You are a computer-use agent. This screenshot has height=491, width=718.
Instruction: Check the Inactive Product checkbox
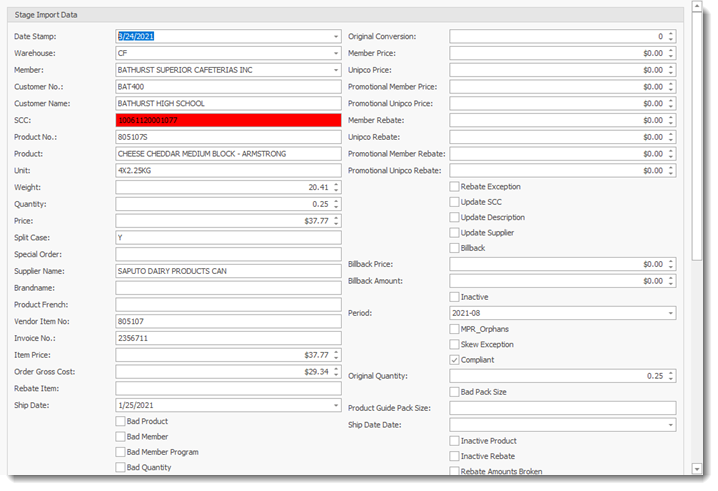click(x=455, y=441)
